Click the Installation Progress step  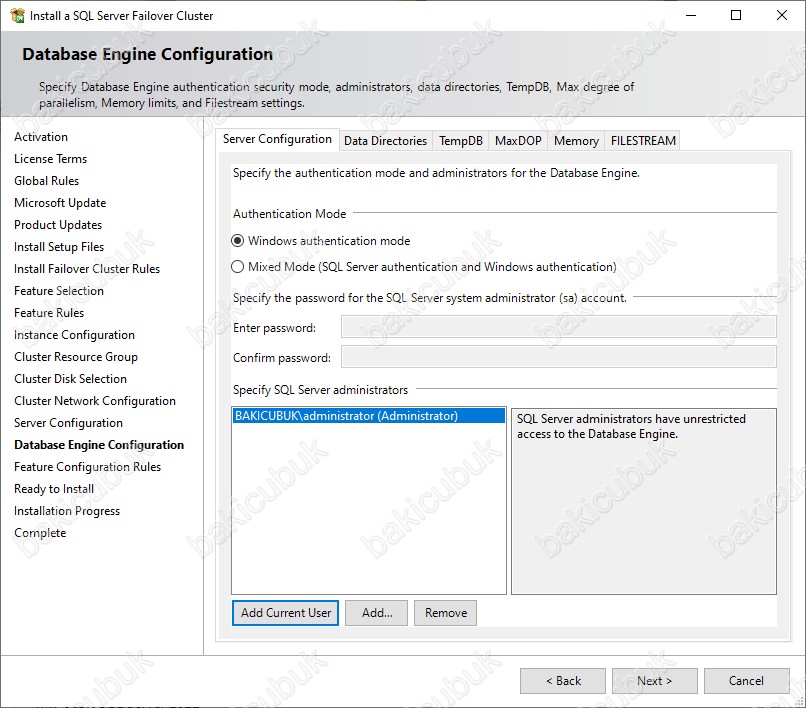[x=67, y=511]
